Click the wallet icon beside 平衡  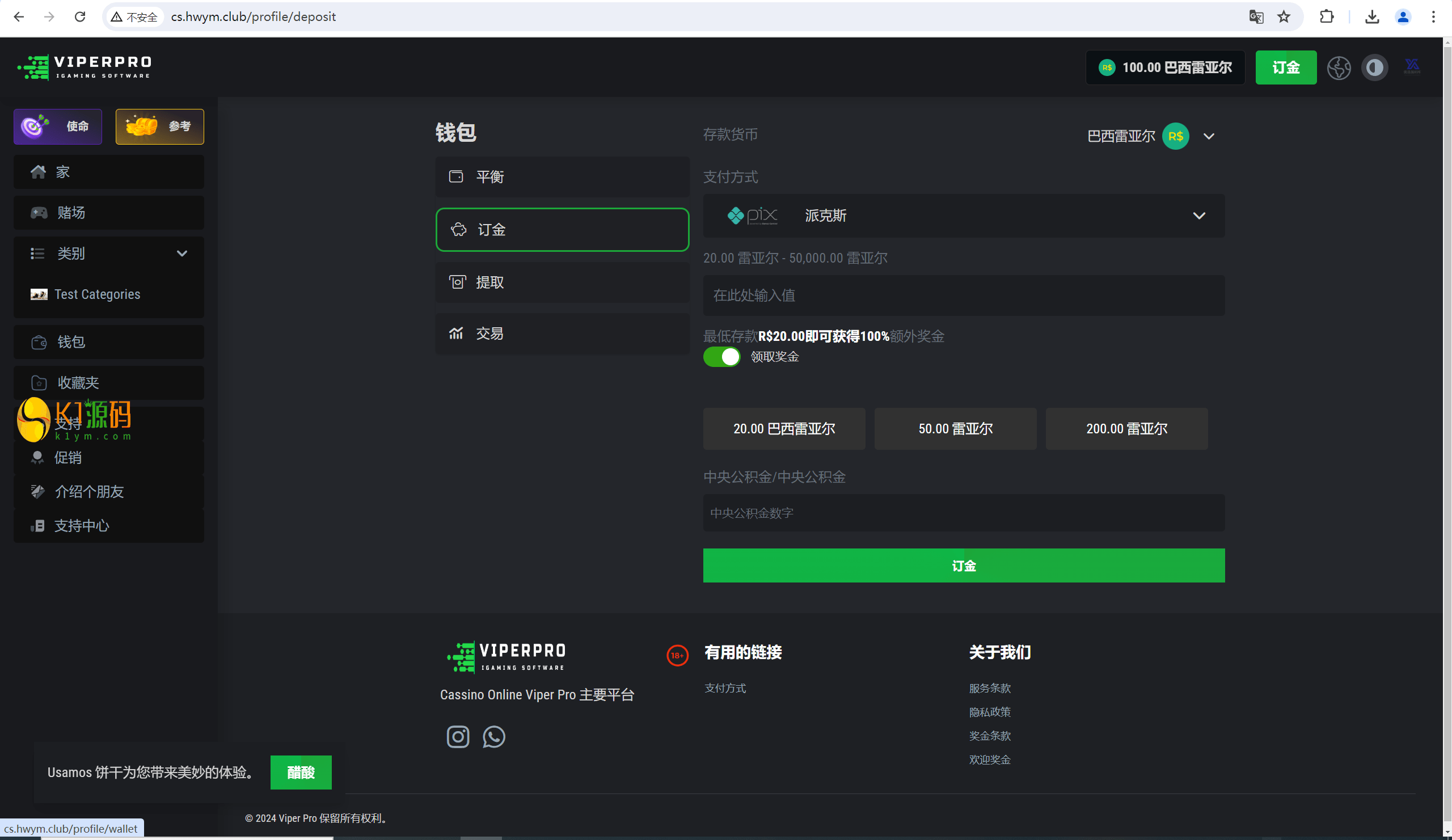tap(456, 176)
